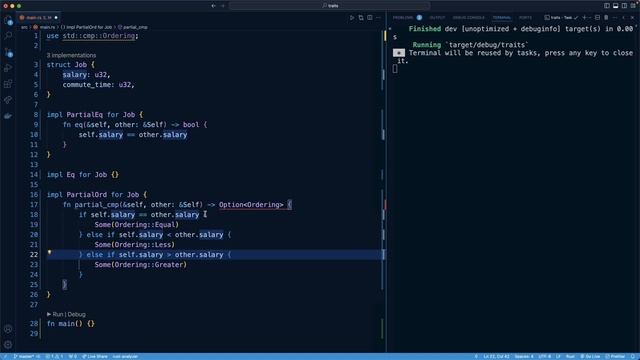Create a new terminal with plus icon
The height and width of the screenshot is (360, 640).
point(584,18)
